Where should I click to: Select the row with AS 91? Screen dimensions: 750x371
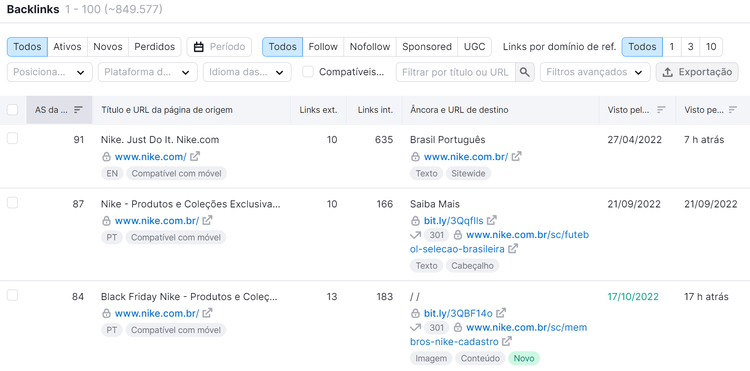pyautogui.click(x=12, y=139)
